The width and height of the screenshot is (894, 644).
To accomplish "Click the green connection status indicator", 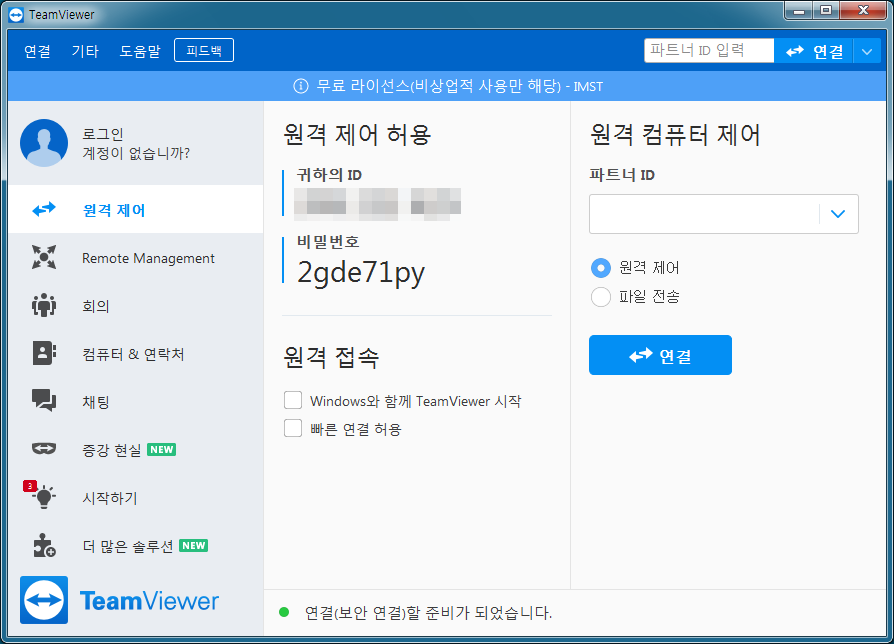I will click(x=284, y=613).
